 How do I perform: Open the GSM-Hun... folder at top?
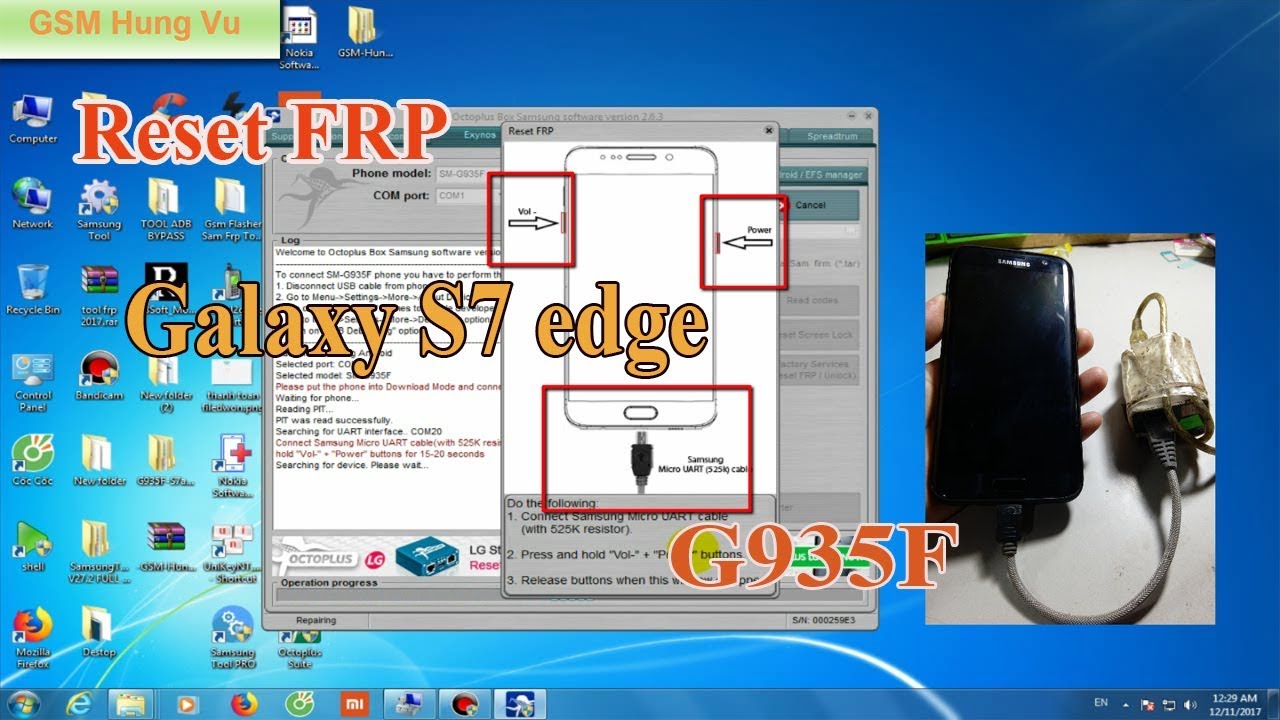point(364,32)
